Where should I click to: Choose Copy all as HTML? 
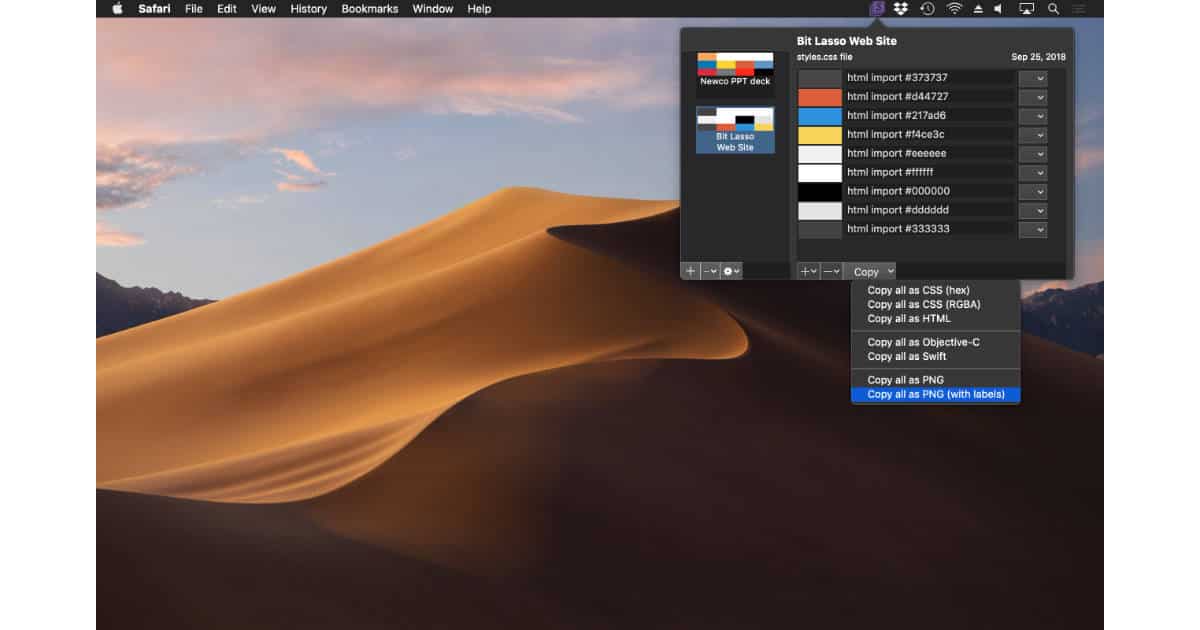(935, 319)
